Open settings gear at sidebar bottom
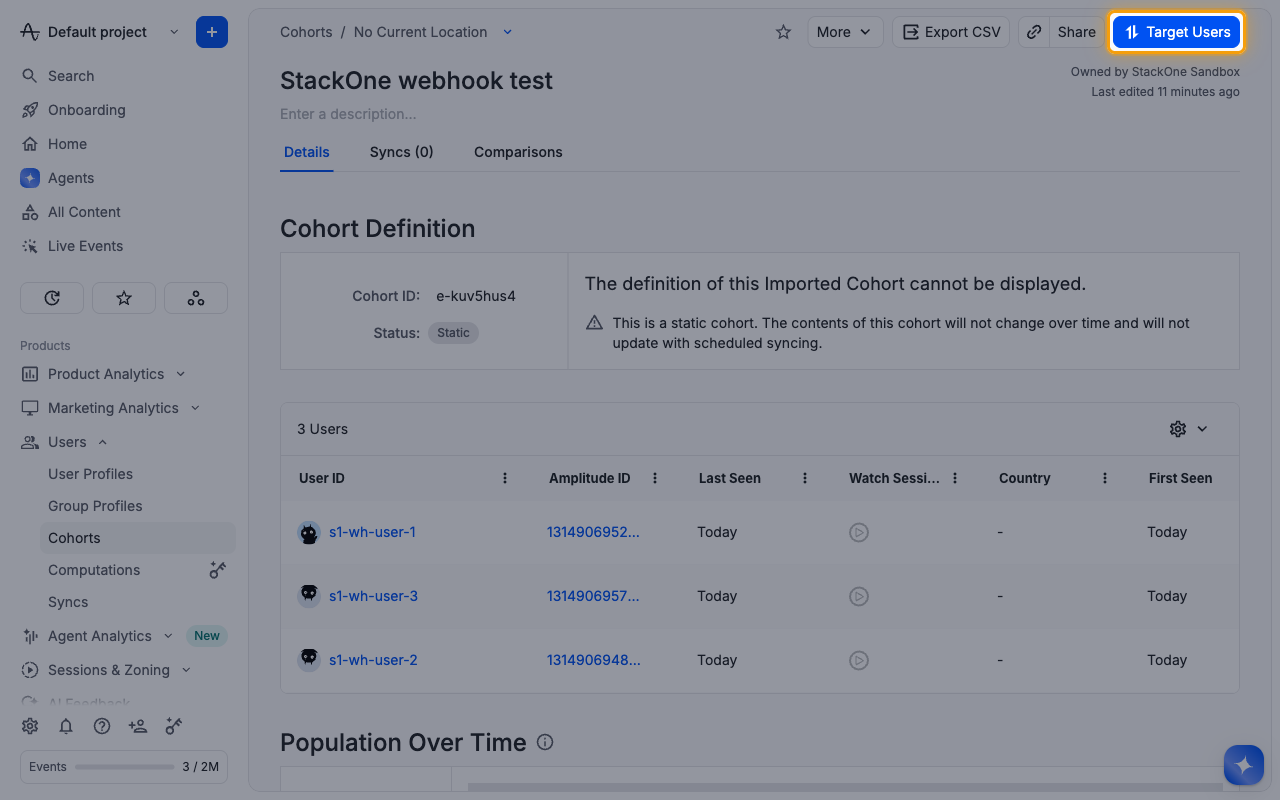This screenshot has height=800, width=1280. 30,726
